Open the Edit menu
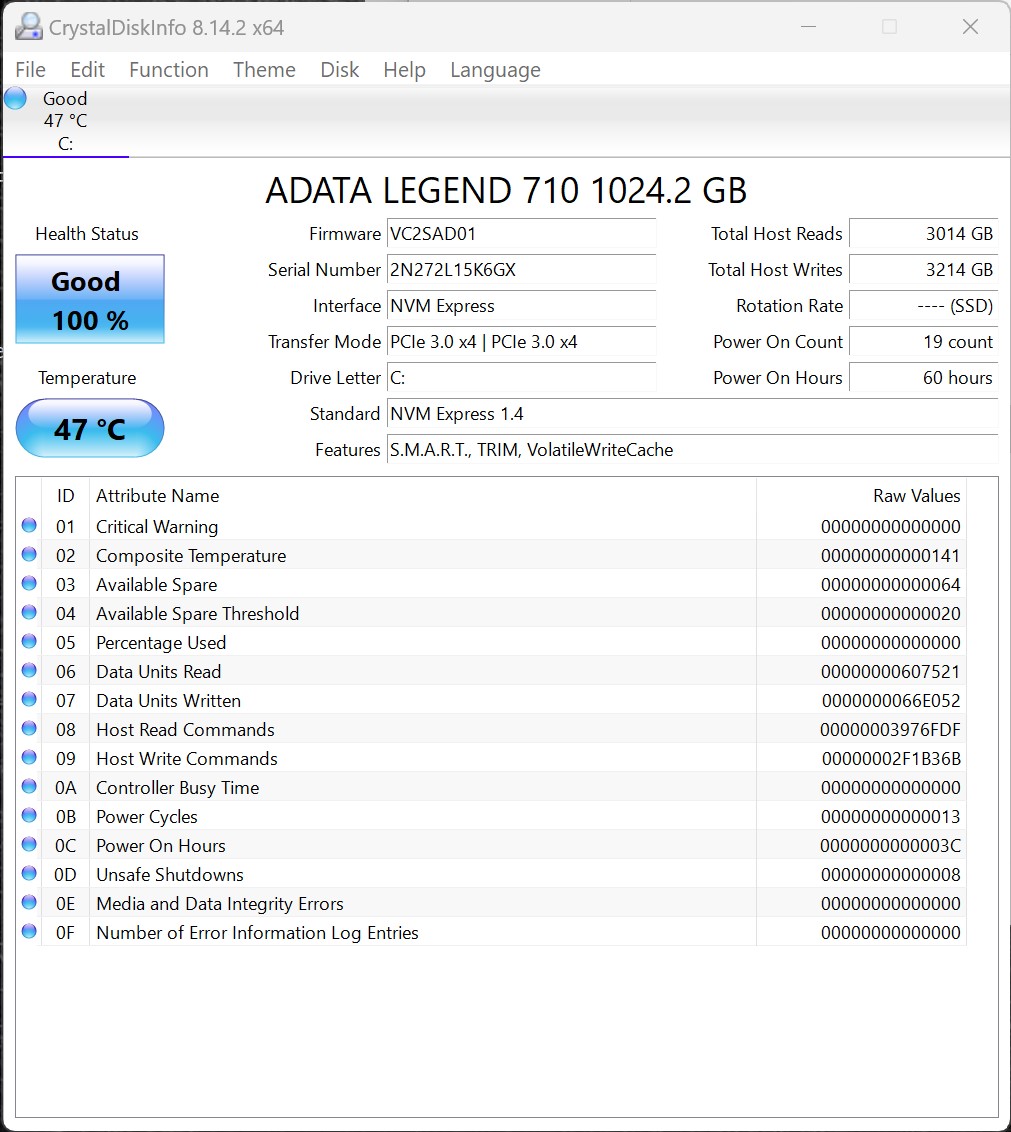Viewport: 1011px width, 1132px height. pos(87,69)
